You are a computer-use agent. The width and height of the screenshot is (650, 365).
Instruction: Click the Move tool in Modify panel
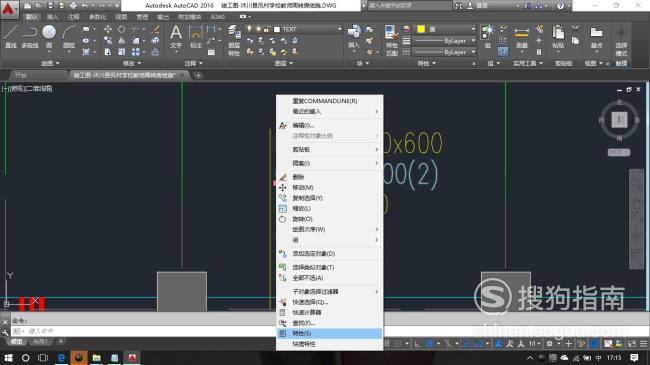[x=108, y=29]
